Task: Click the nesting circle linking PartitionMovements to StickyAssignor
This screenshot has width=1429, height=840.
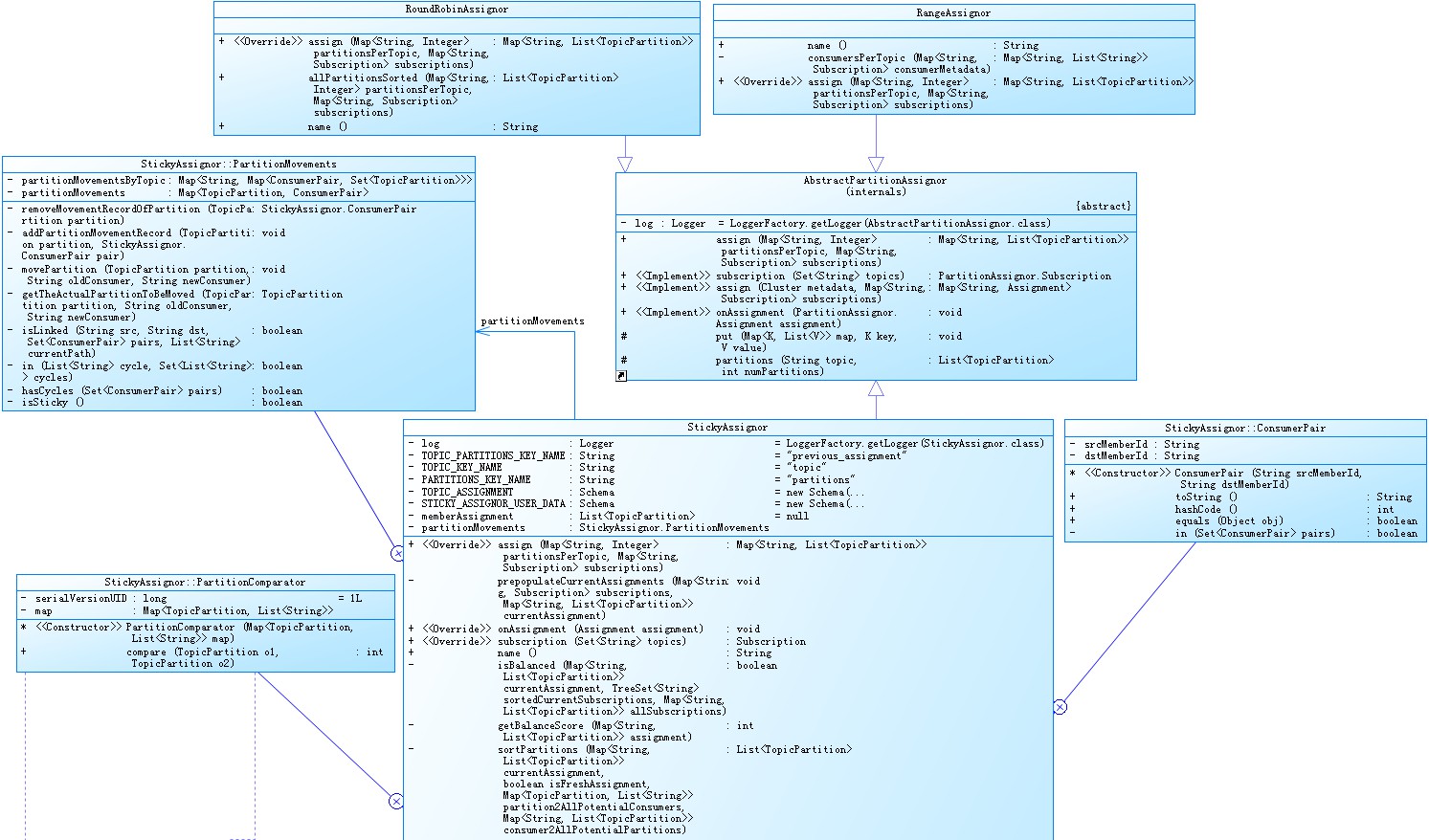Action: [397, 553]
